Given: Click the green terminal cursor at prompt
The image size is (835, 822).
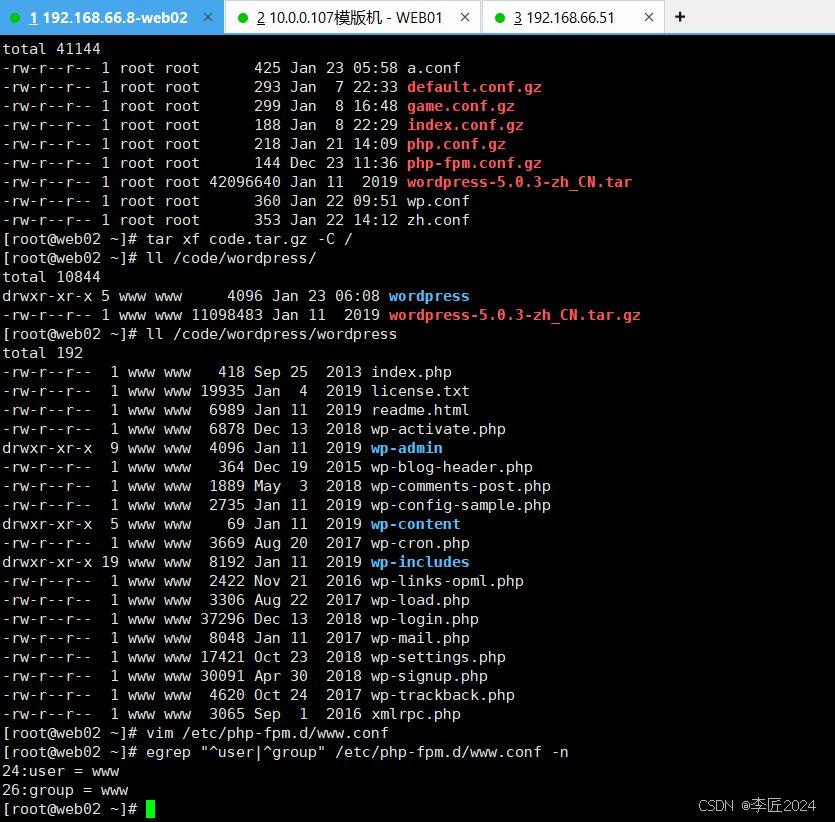Looking at the screenshot, I should coord(150,809).
